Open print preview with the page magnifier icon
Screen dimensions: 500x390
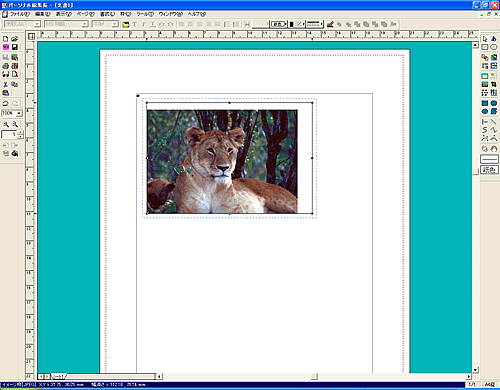[14, 74]
